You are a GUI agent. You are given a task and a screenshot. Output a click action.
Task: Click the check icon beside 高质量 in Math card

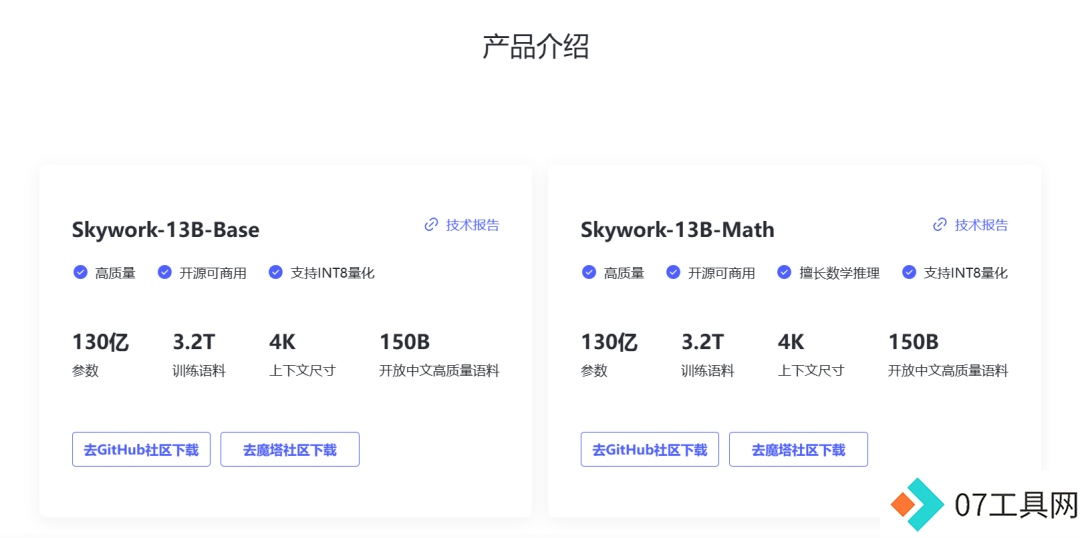589,272
